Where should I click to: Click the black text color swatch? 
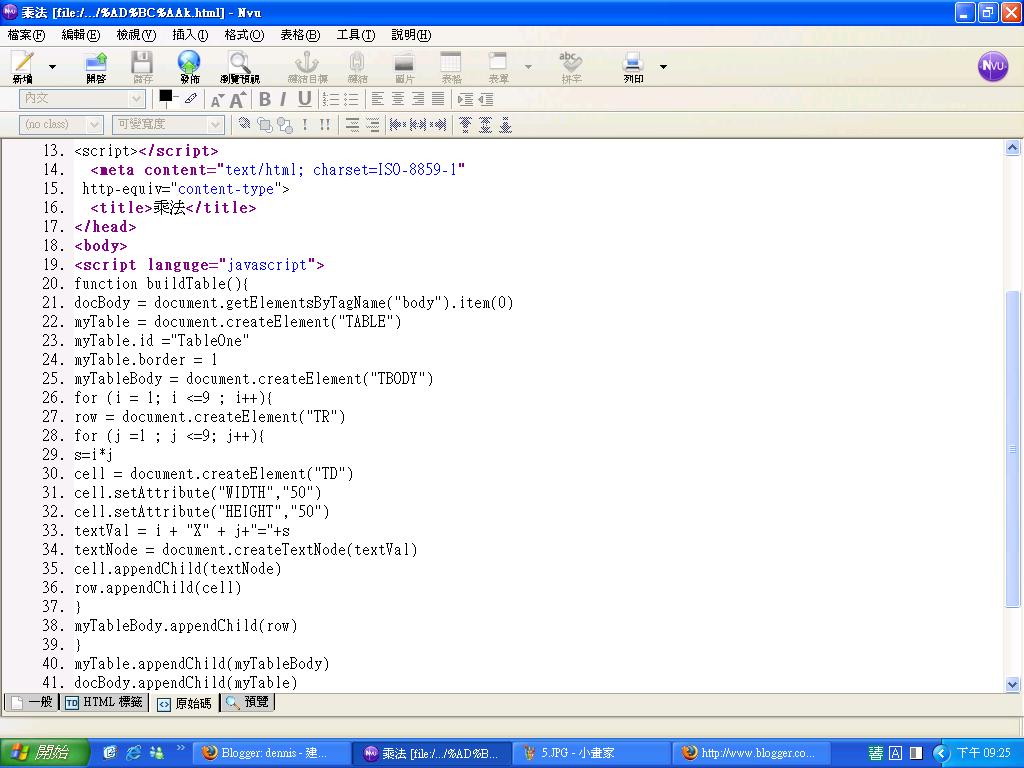pyautogui.click(x=166, y=97)
